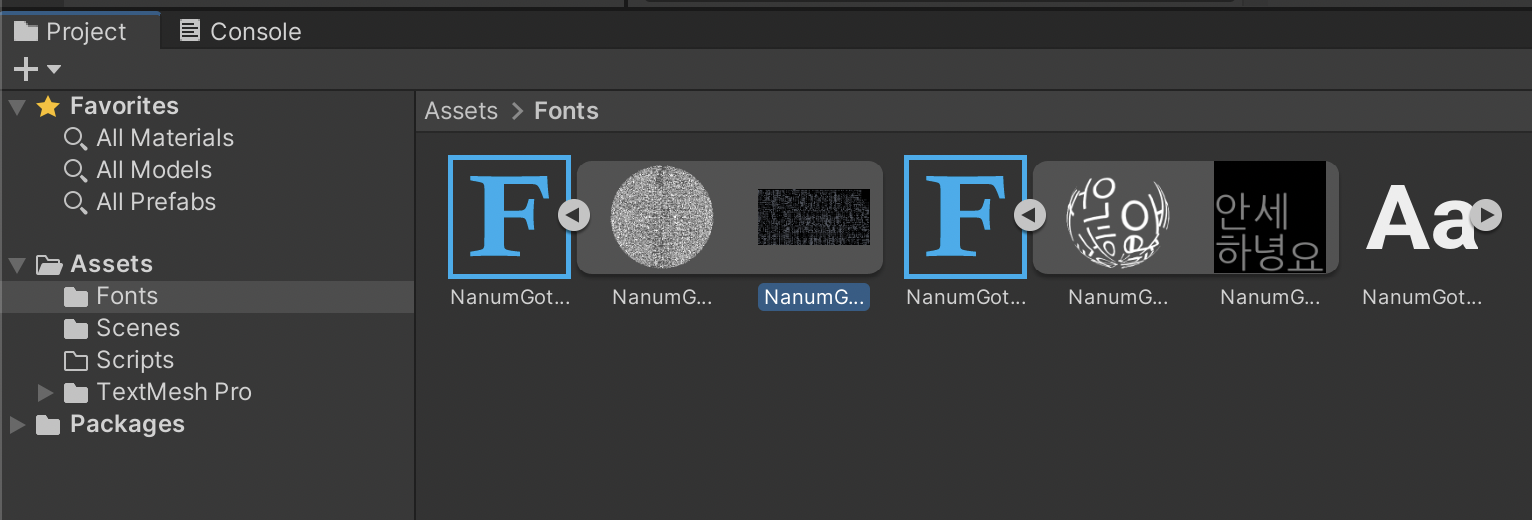This screenshot has height=520, width=1532.
Task: Click the Fonts folder icon in tree
Action: [x=76, y=297]
